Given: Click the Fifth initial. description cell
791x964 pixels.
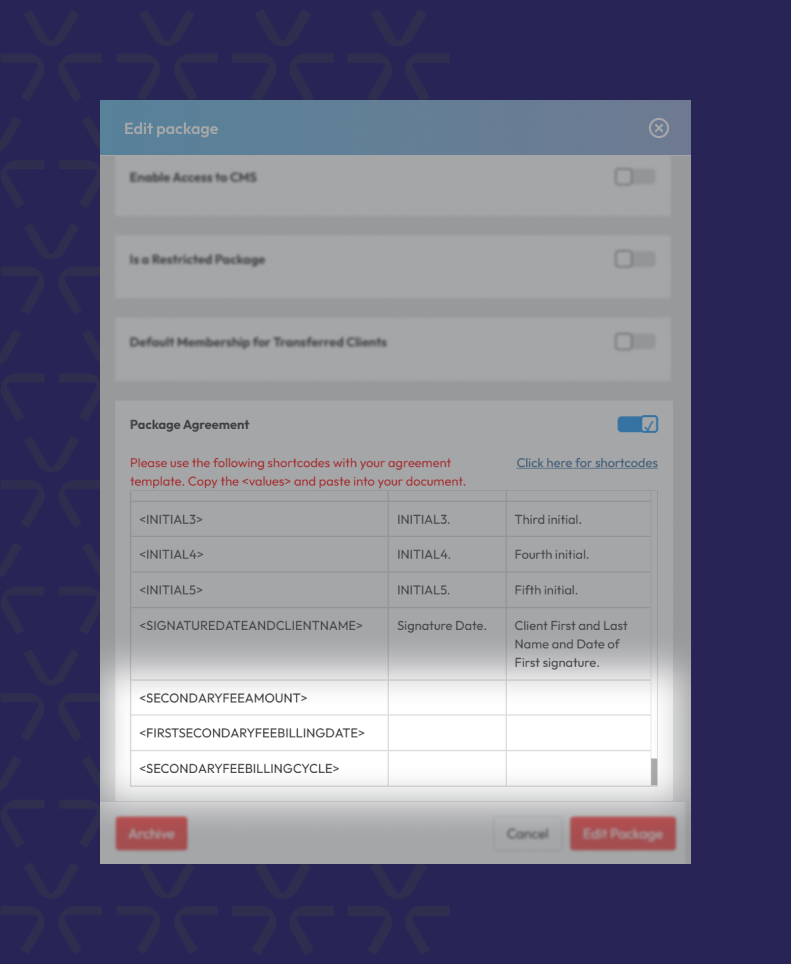Looking at the screenshot, I should (x=546, y=590).
